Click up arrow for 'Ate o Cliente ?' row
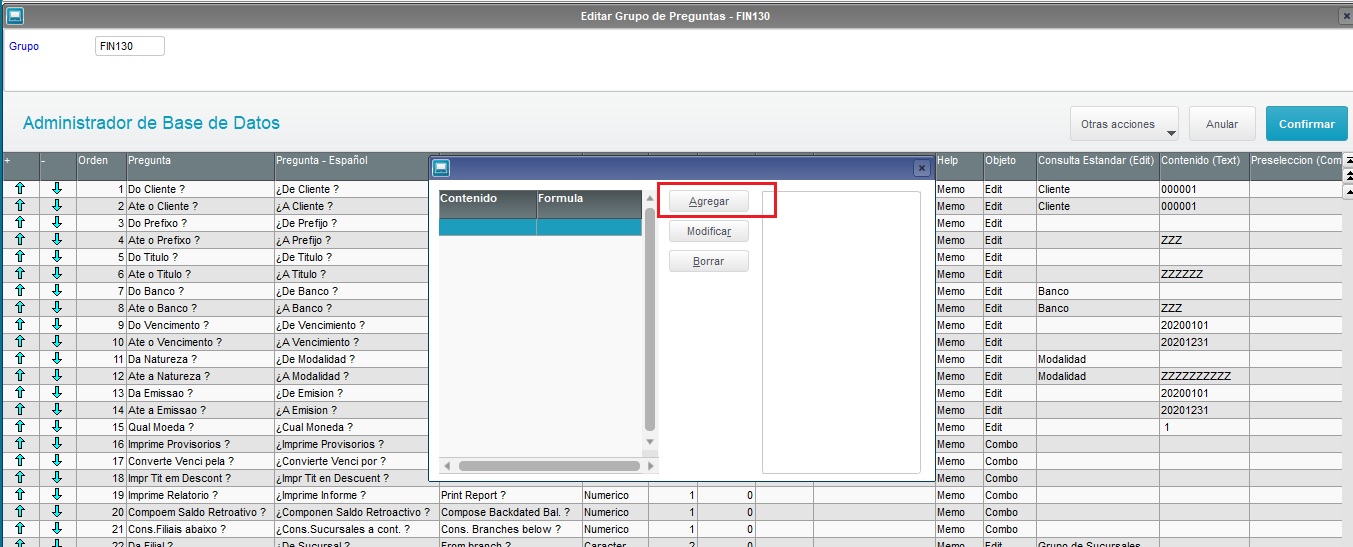The width and height of the screenshot is (1353, 547). [x=20, y=206]
